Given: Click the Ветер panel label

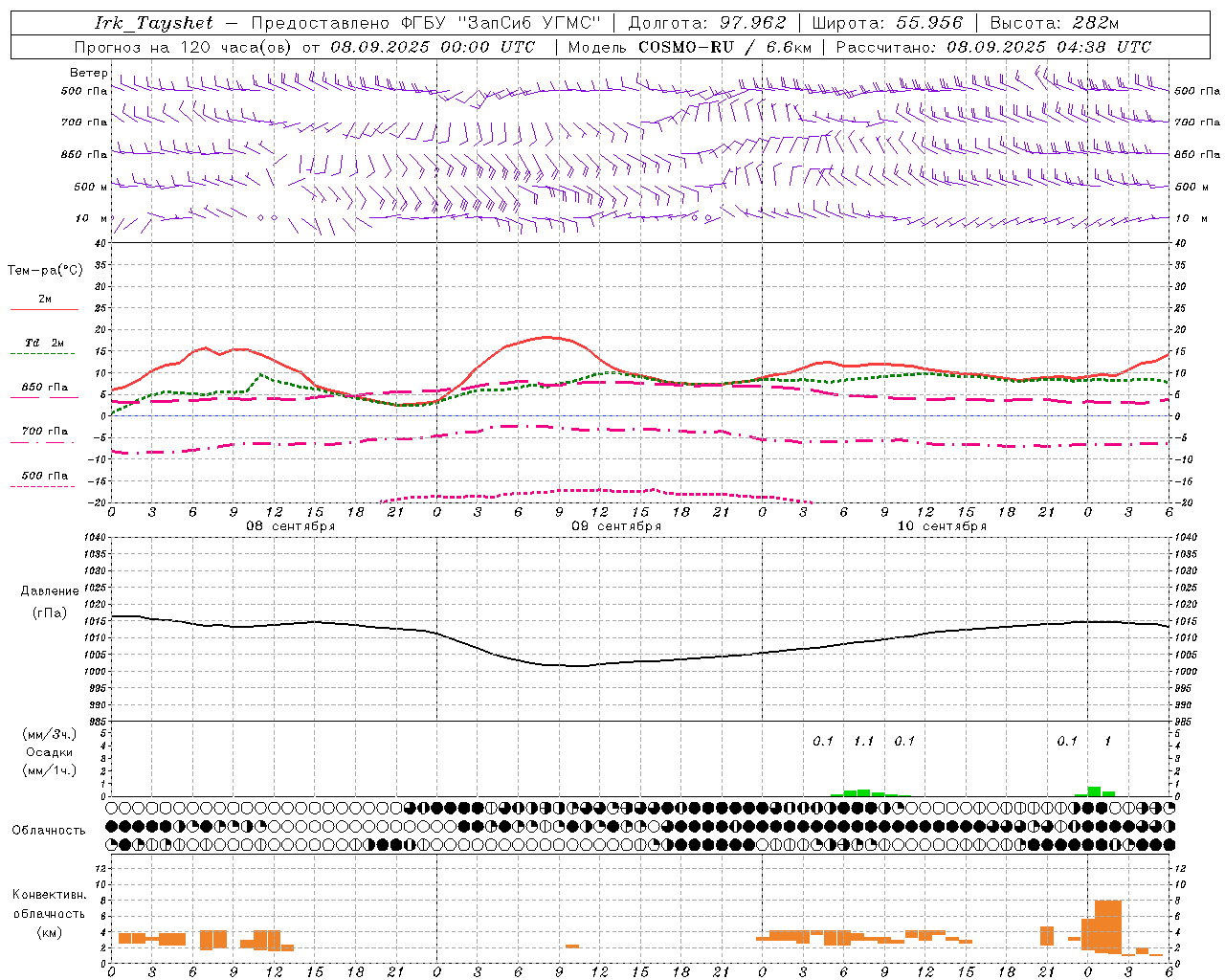Looking at the screenshot, I should click(x=88, y=73).
